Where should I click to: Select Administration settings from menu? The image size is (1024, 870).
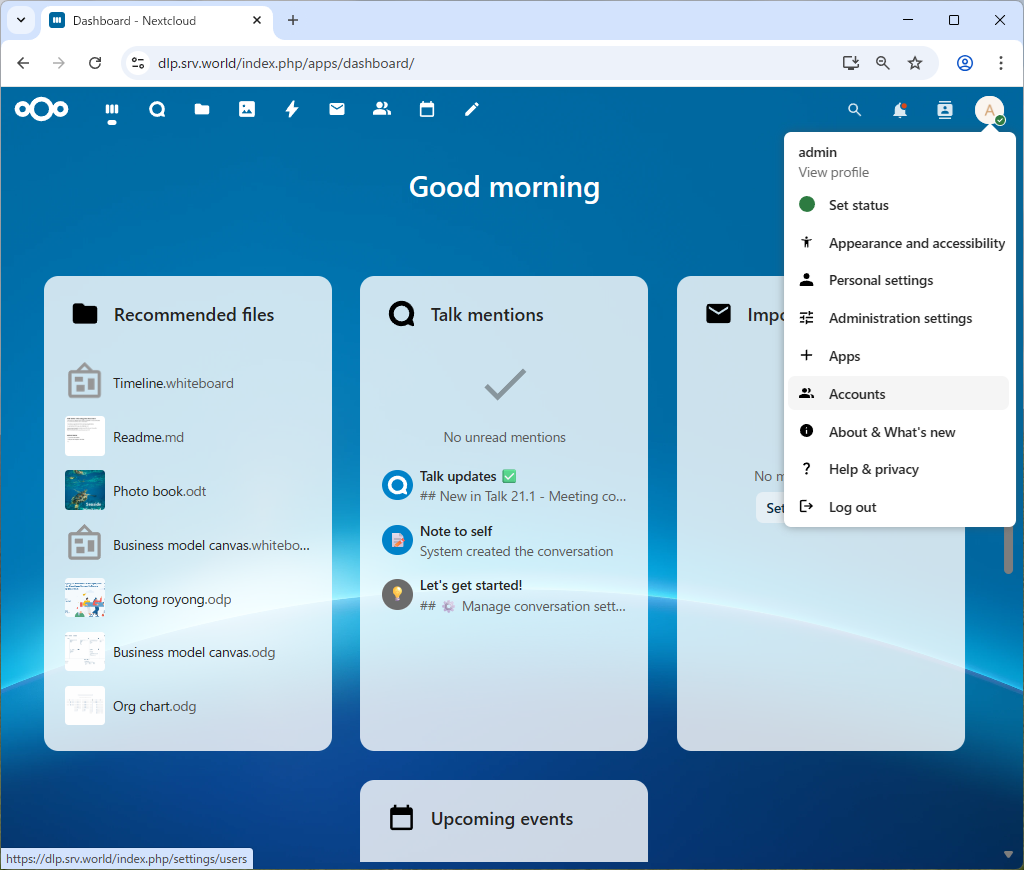point(900,318)
